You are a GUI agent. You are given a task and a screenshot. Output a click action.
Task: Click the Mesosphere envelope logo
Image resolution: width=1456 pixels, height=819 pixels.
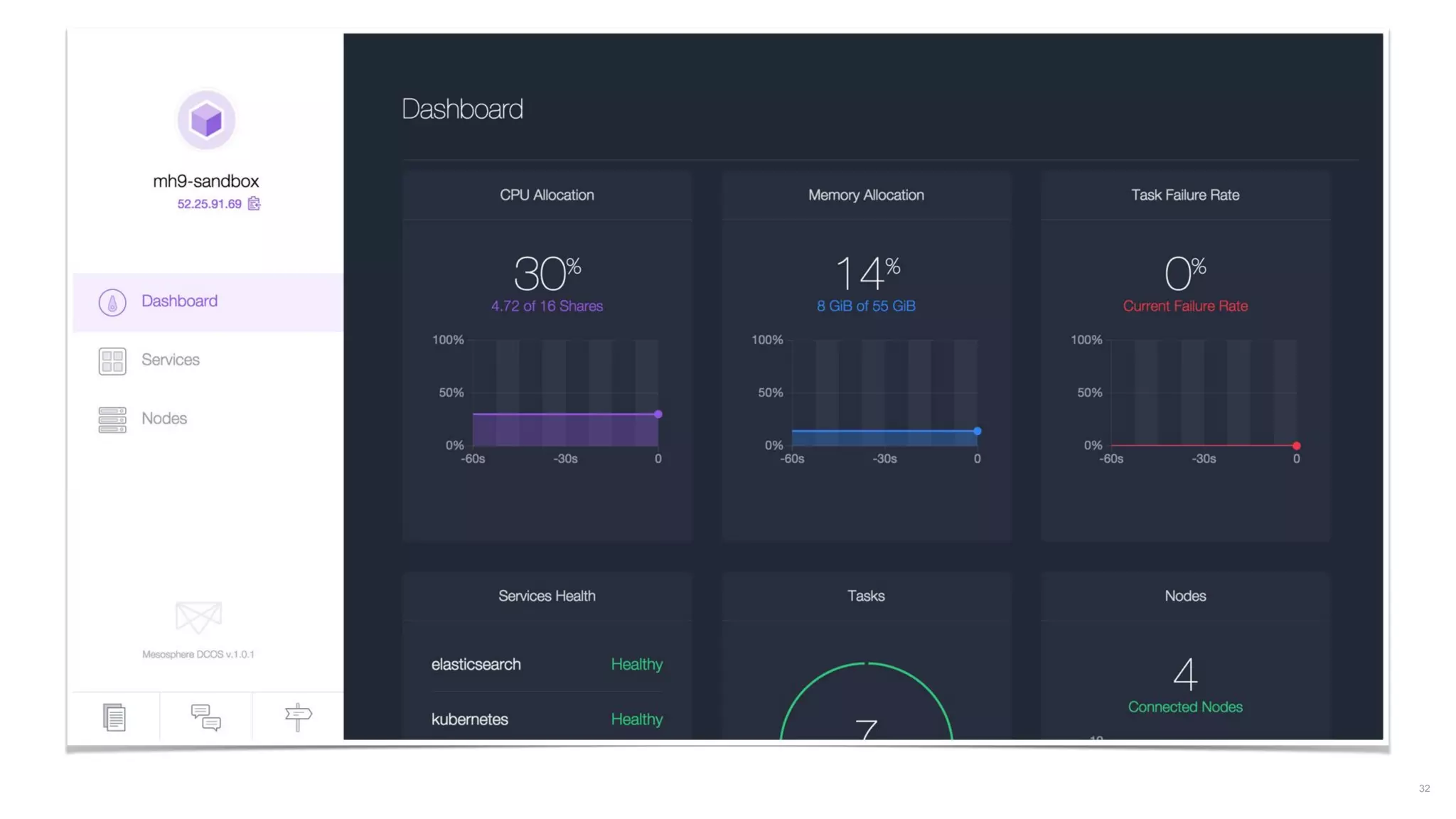(198, 616)
